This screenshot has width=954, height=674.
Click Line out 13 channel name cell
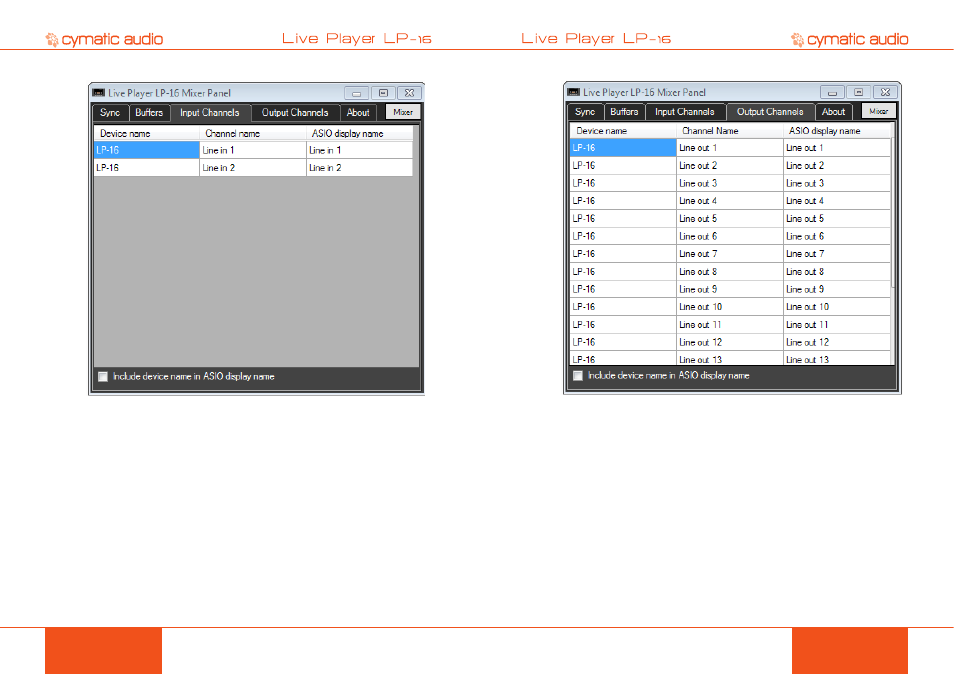coord(729,358)
